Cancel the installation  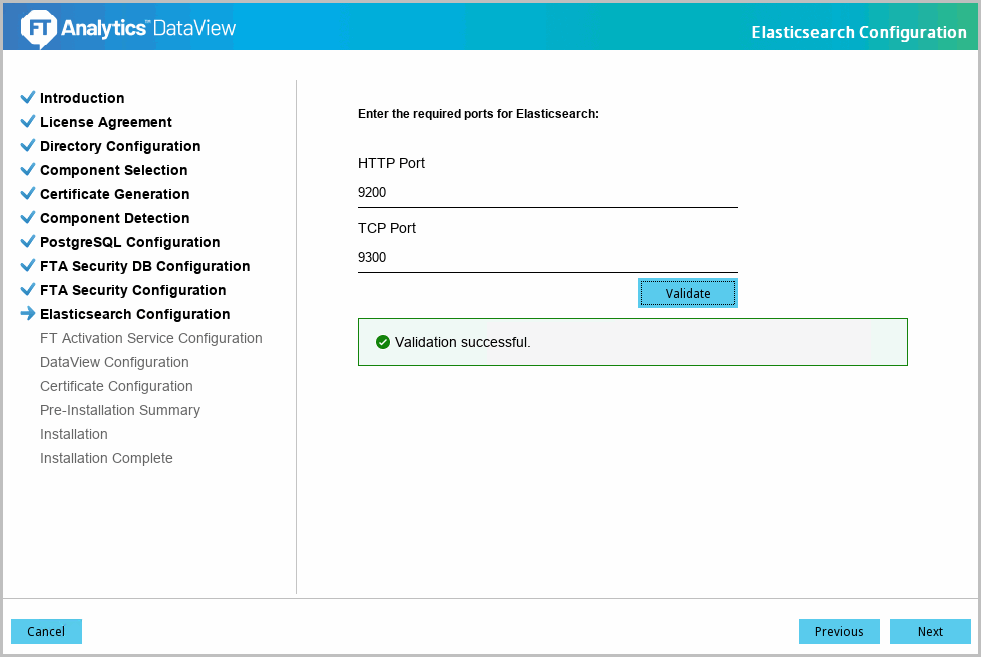(46, 631)
